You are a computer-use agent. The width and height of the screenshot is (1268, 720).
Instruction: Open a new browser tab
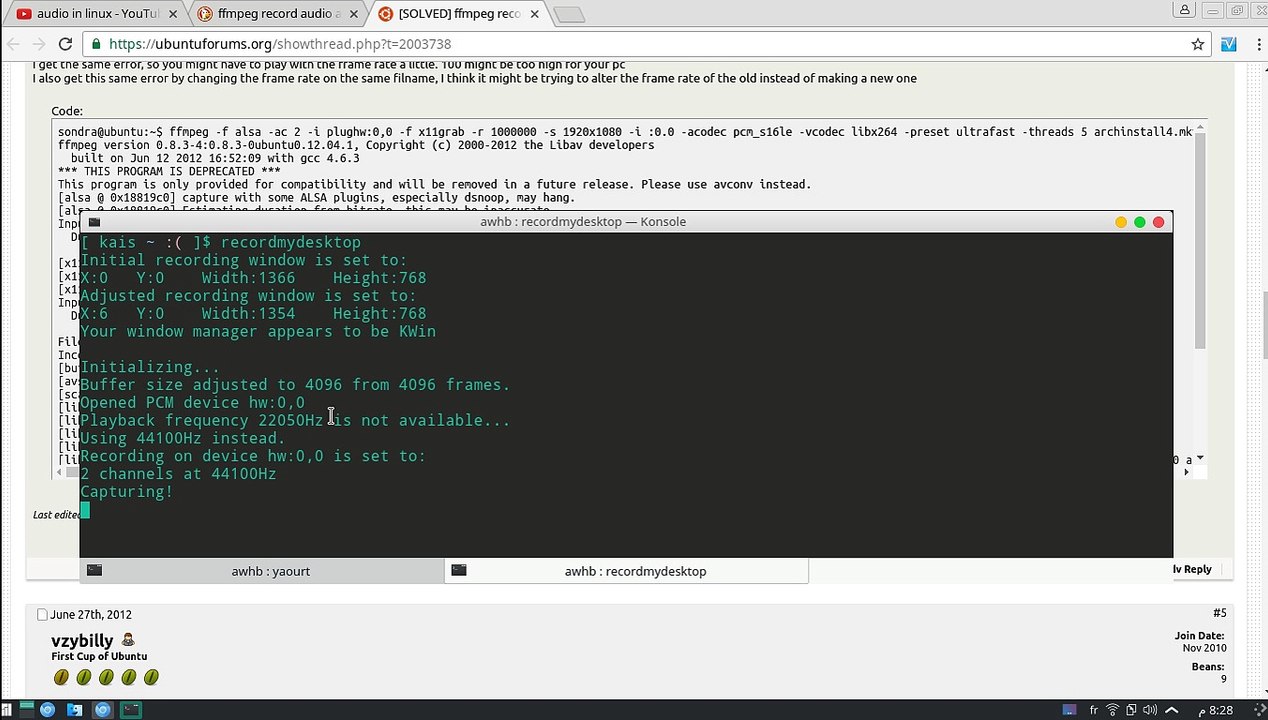568,14
